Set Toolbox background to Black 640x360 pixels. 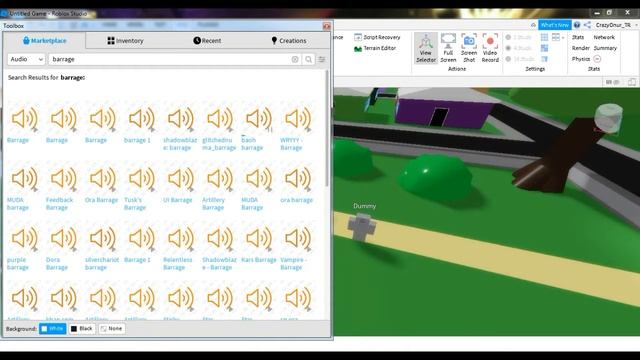point(82,329)
